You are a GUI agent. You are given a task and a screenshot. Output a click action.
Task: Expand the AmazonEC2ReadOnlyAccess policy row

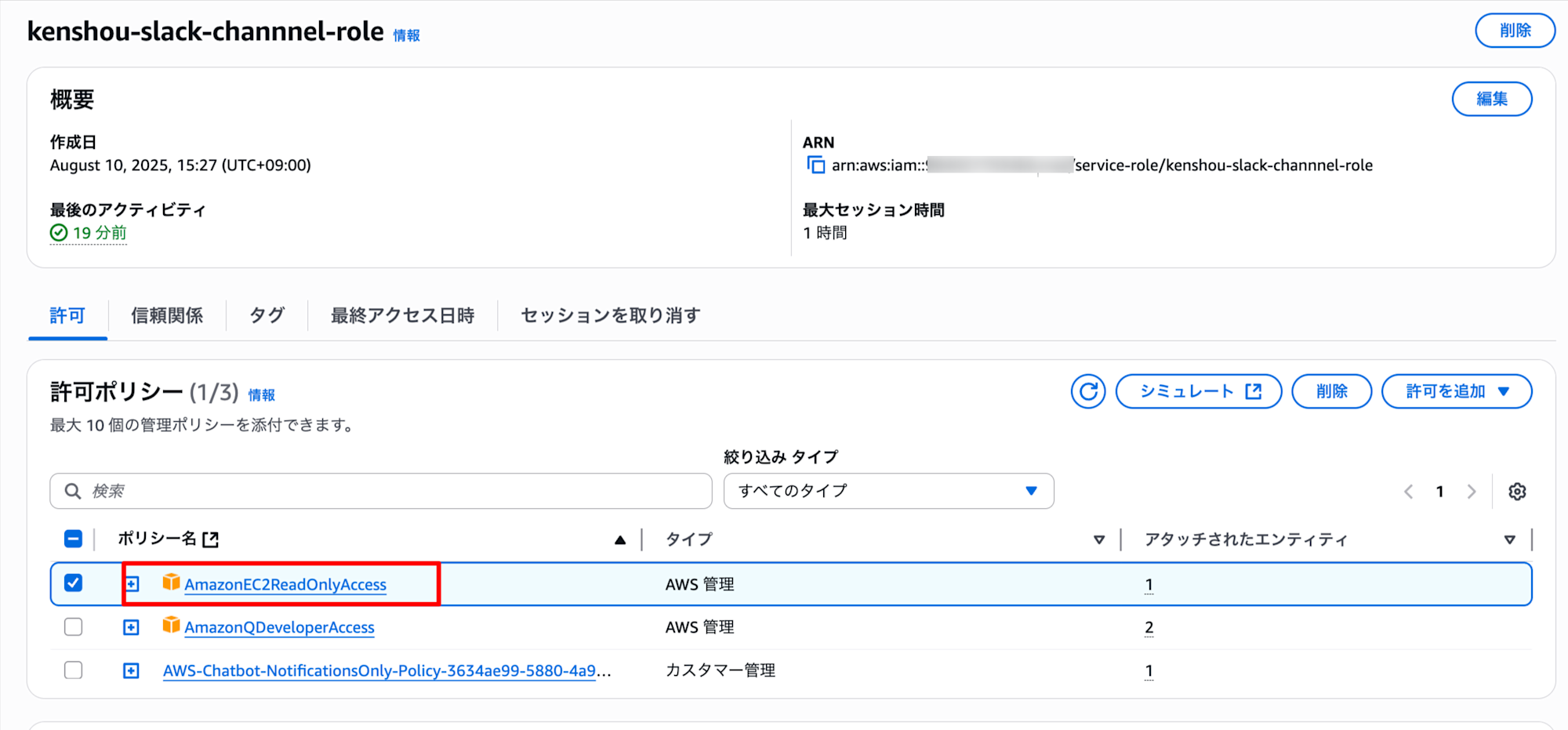pyautogui.click(x=132, y=584)
